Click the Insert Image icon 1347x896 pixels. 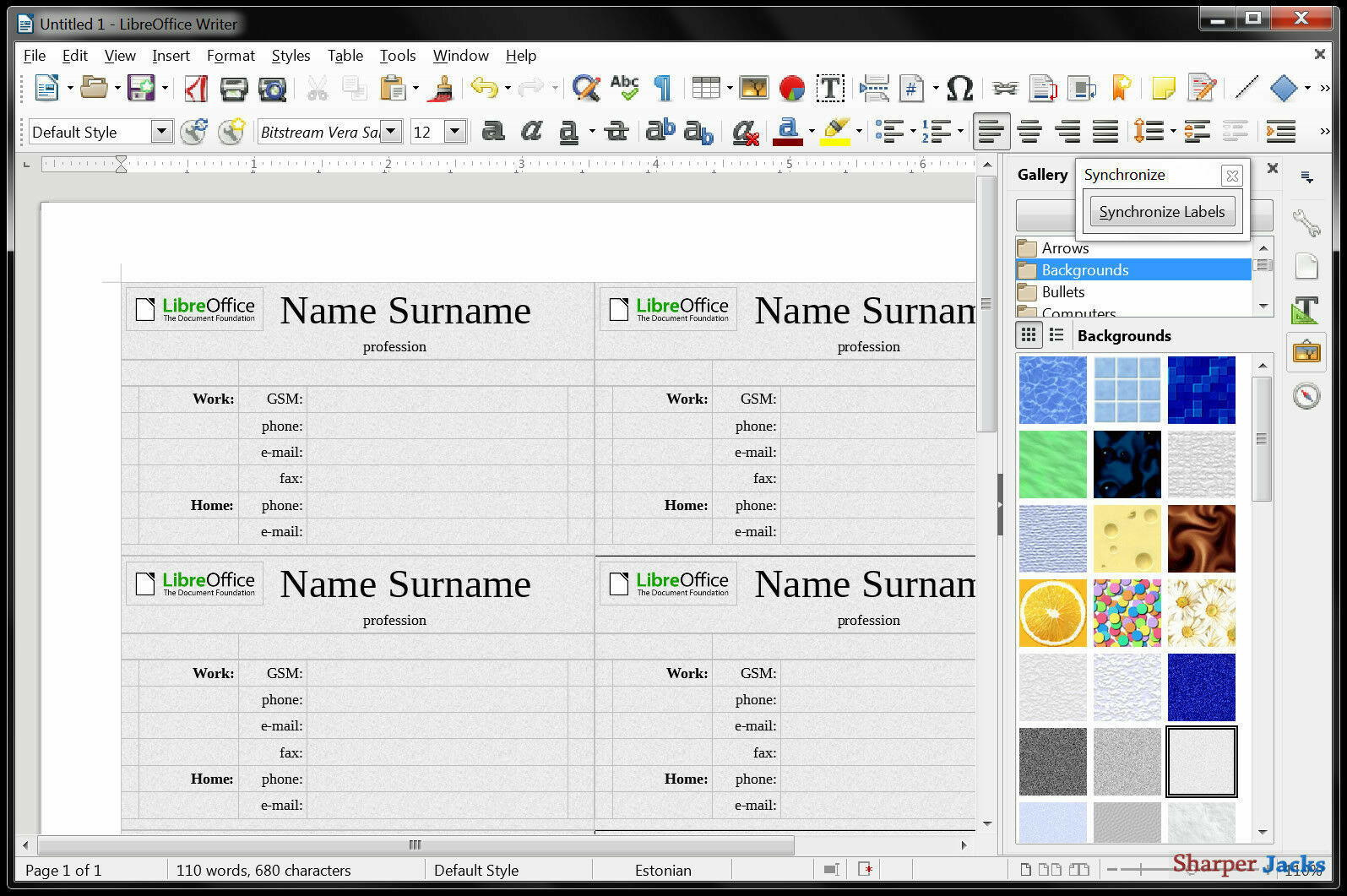click(753, 88)
